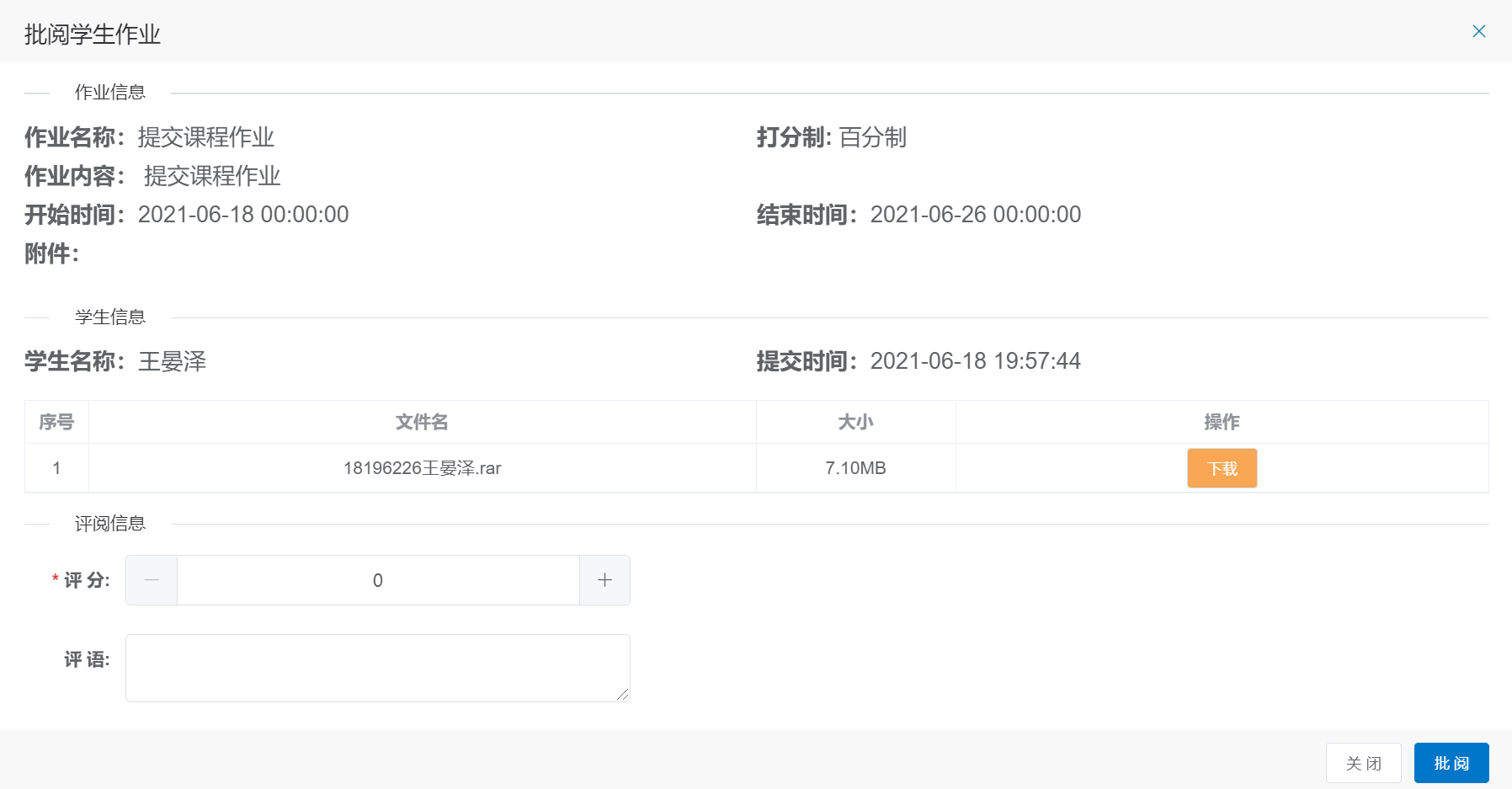Select file name 18196226王晏泽.rar cell
1512x789 pixels.
pos(423,468)
